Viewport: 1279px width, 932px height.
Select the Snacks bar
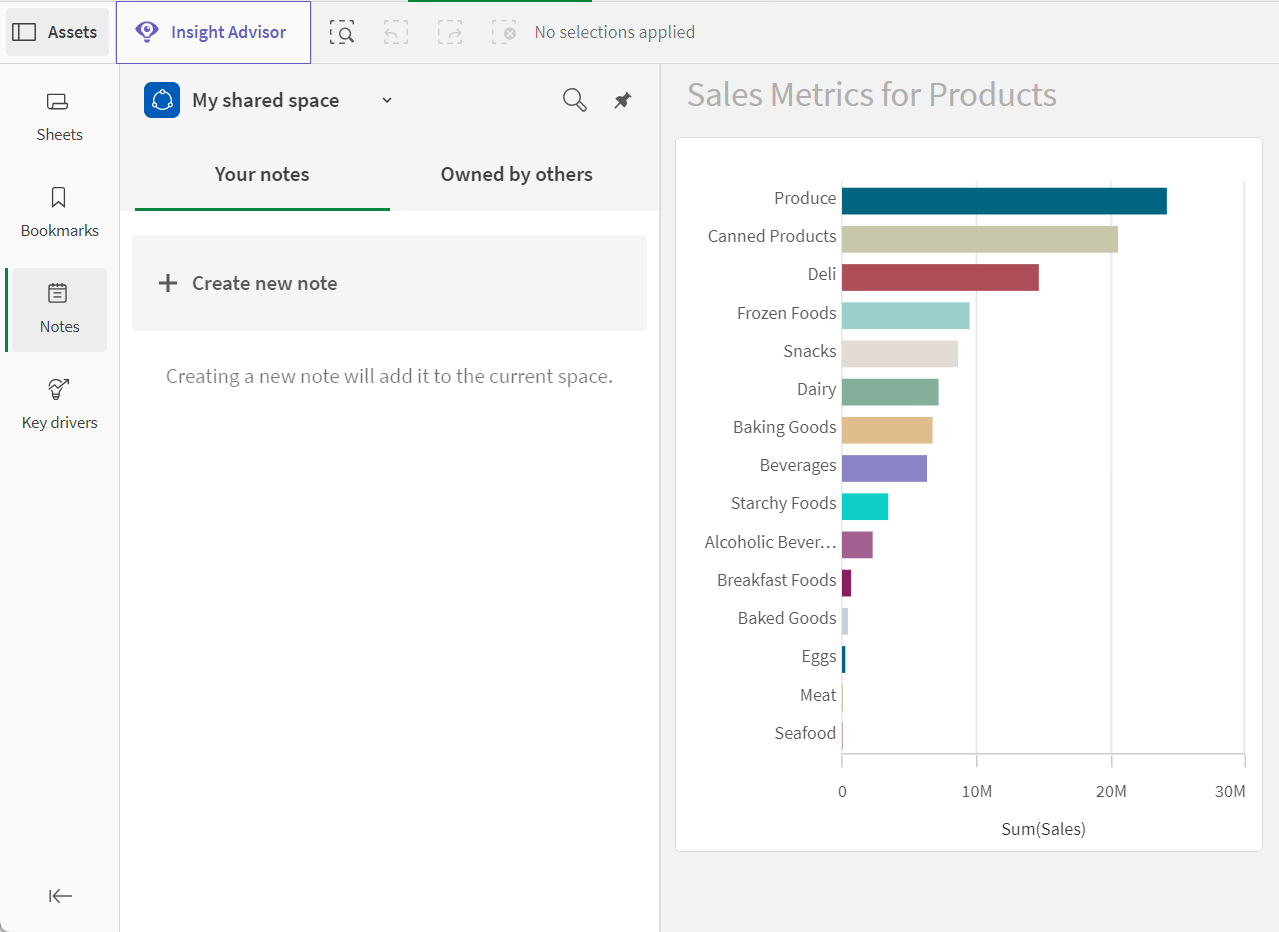(900, 353)
